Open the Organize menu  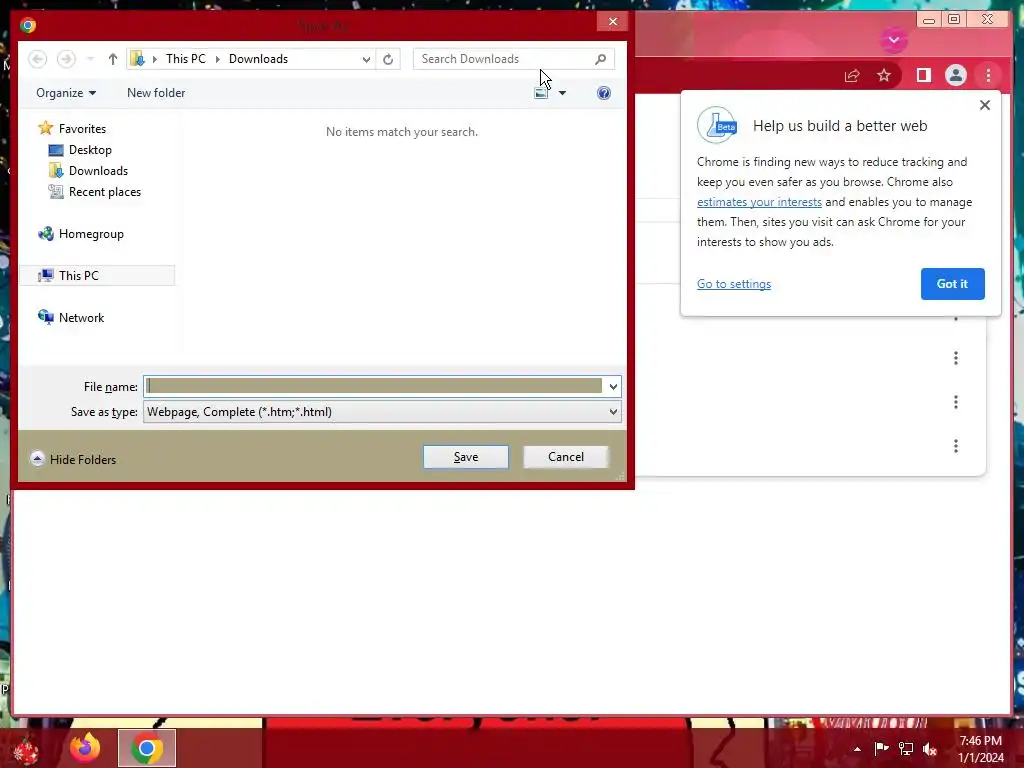pos(66,93)
